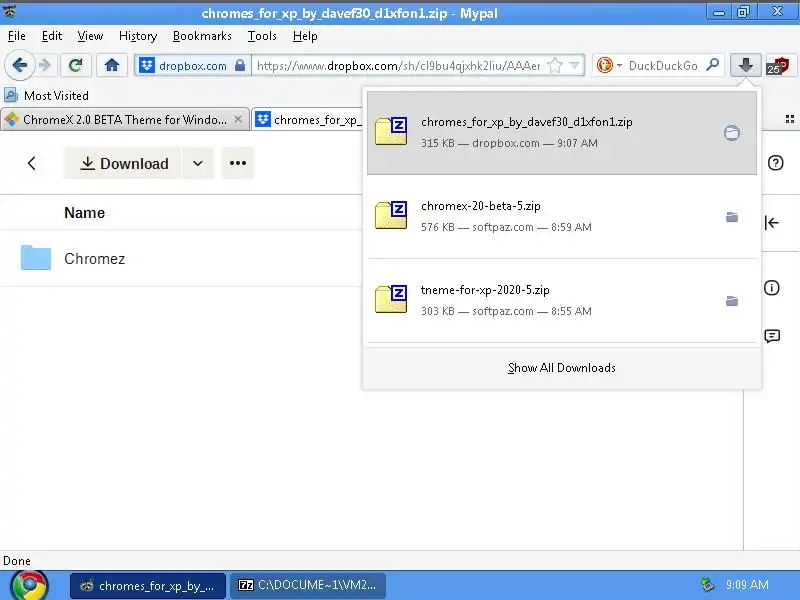This screenshot has height=600, width=800.
Task: Click the address bar URL field
Action: (x=398, y=65)
